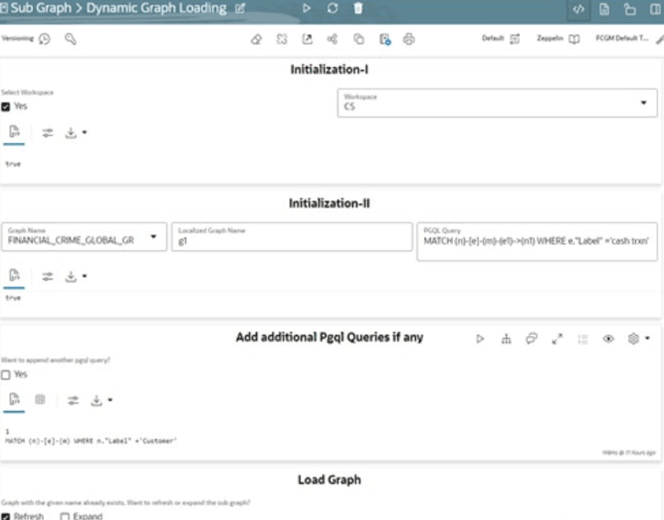This screenshot has width=664, height=520.
Task: Delete the notebook with the trash icon
Action: coord(358,8)
